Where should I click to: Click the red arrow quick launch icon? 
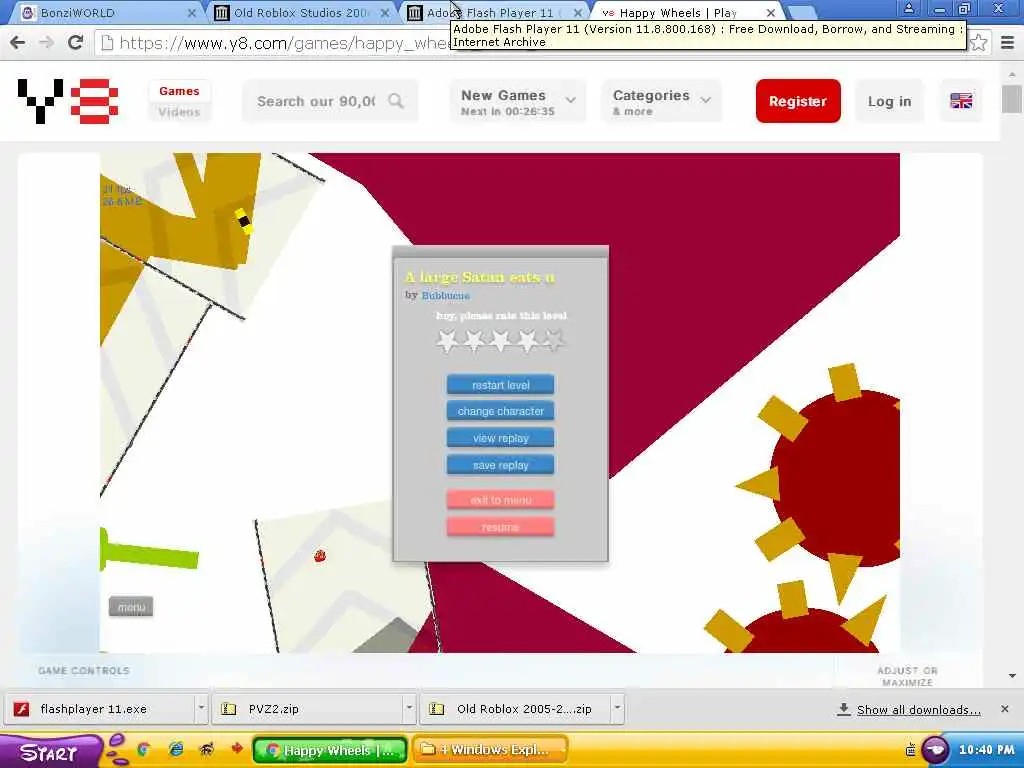236,748
